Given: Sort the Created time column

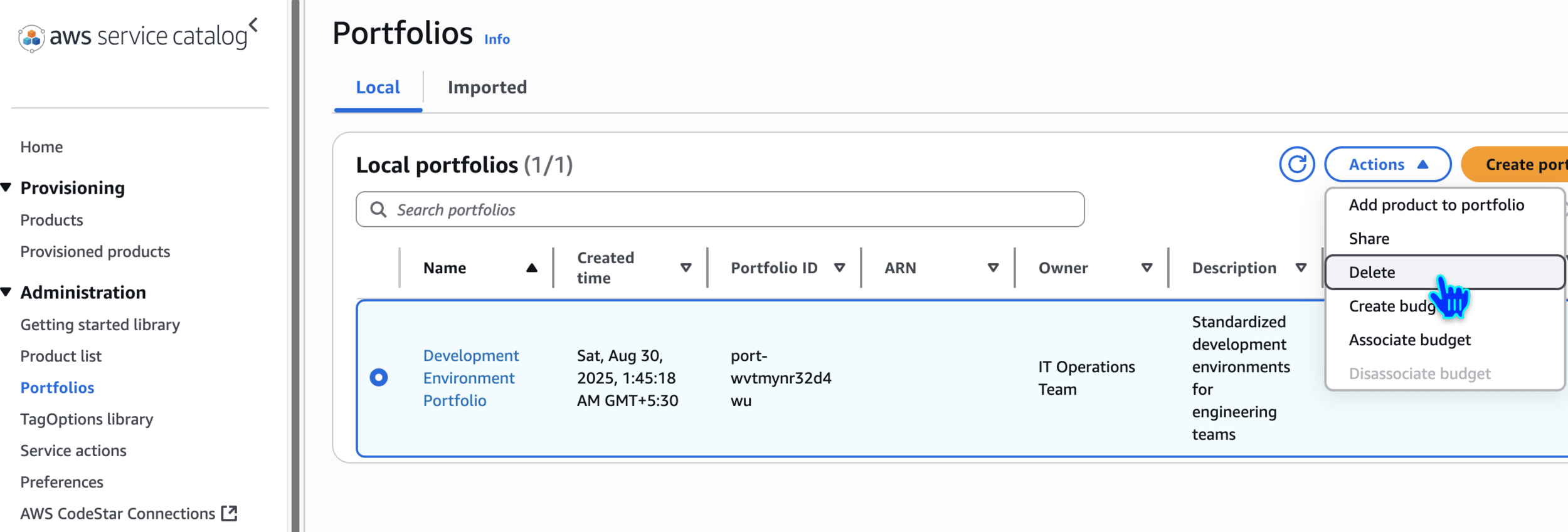Looking at the screenshot, I should (x=686, y=268).
